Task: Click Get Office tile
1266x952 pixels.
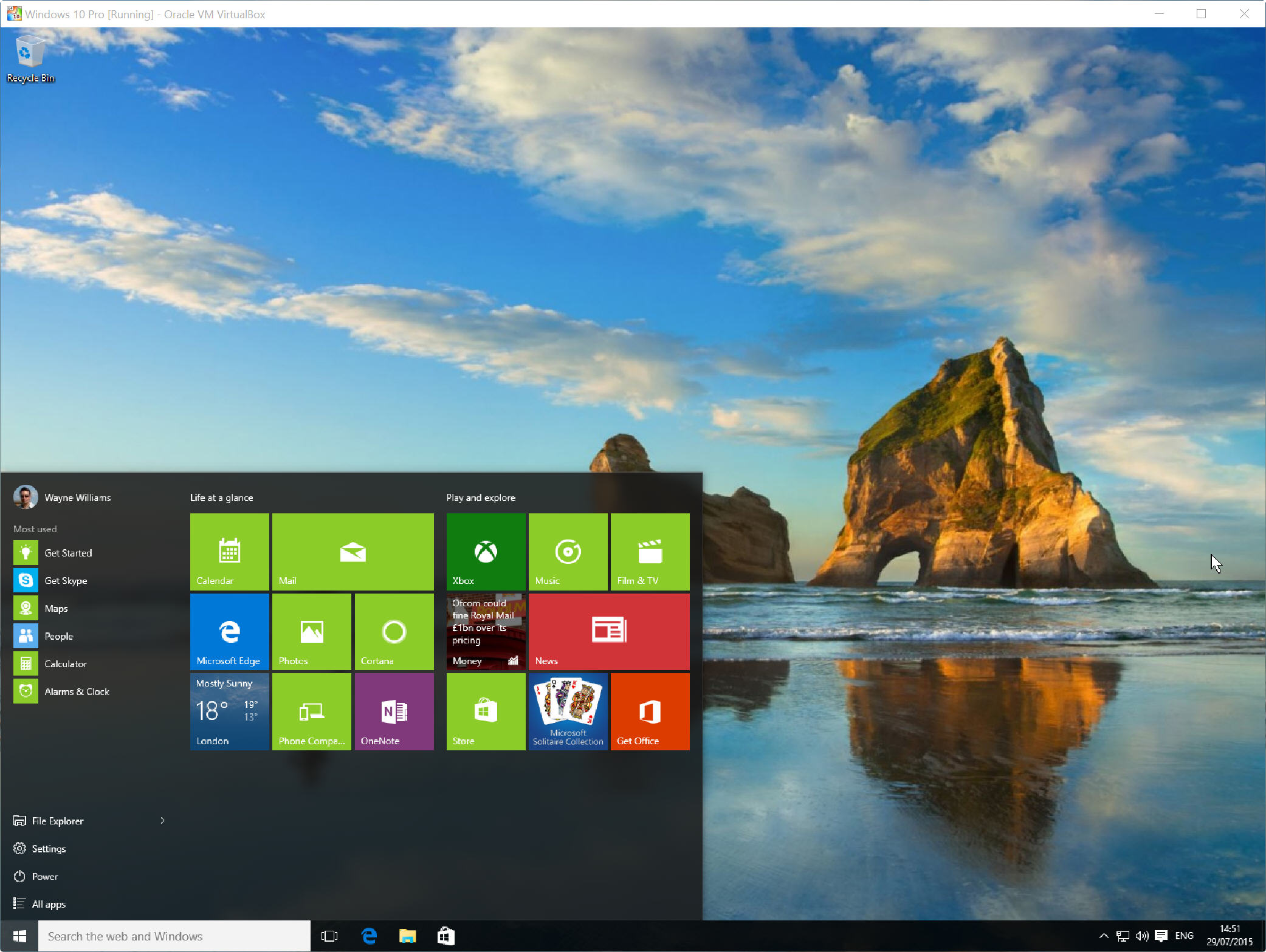Action: [651, 712]
